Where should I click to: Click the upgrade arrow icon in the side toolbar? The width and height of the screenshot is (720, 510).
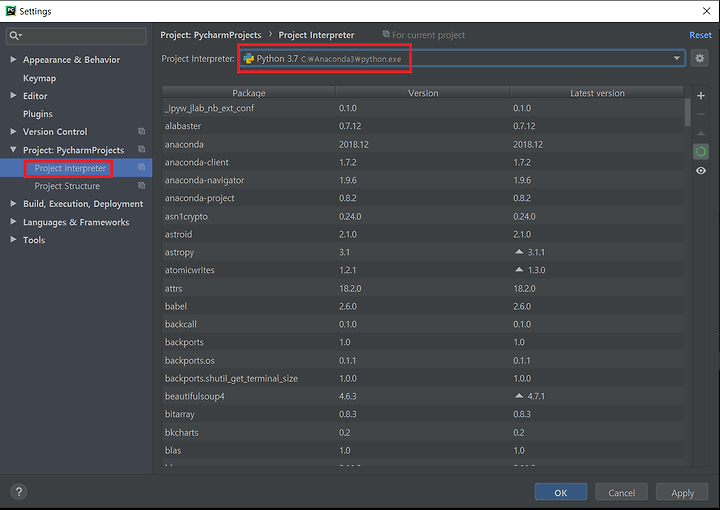[701, 133]
